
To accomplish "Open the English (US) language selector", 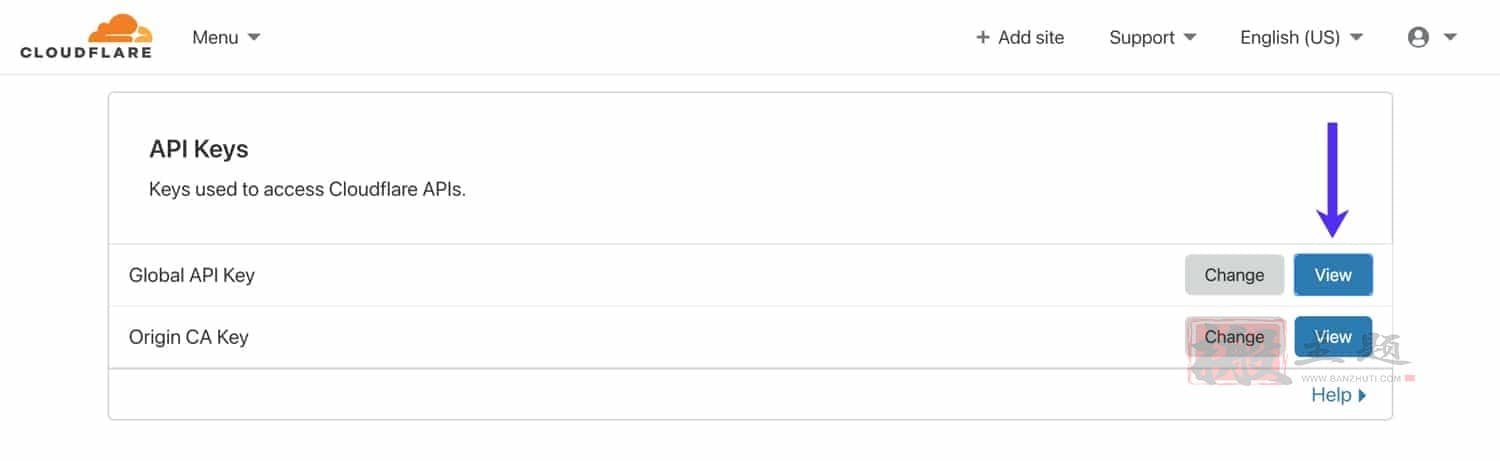I will [x=1301, y=38].
